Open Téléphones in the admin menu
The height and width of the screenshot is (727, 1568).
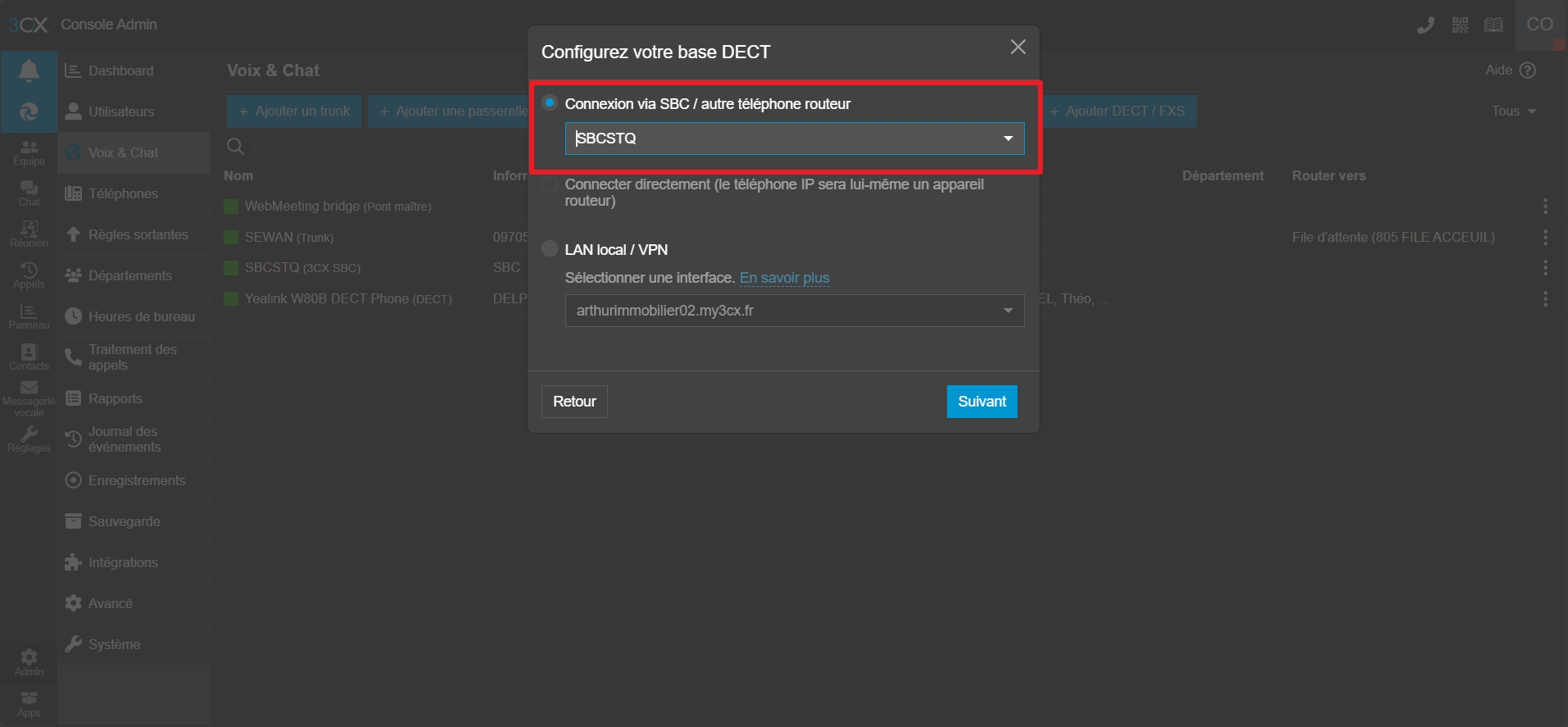134,193
